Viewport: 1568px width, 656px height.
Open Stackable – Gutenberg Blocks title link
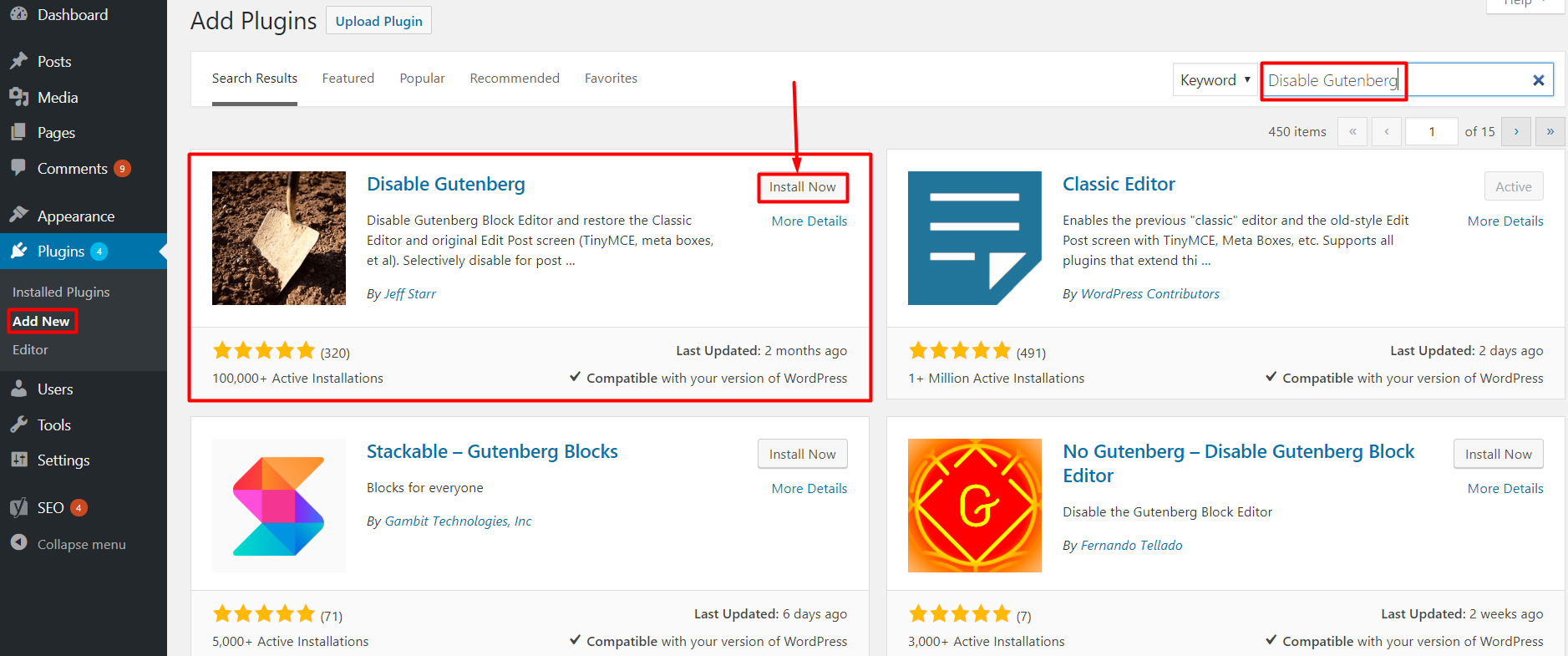click(x=492, y=451)
